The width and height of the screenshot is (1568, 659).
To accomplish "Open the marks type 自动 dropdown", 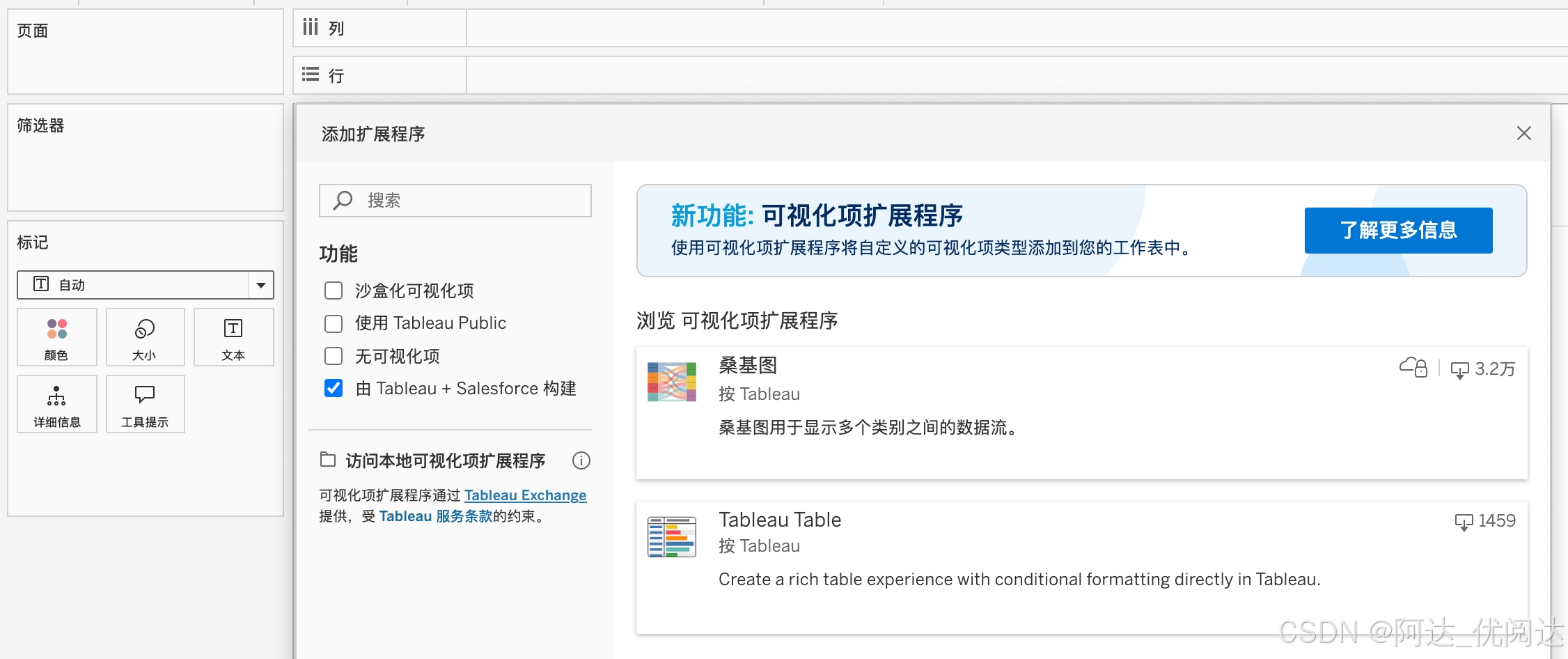I will tap(146, 285).
